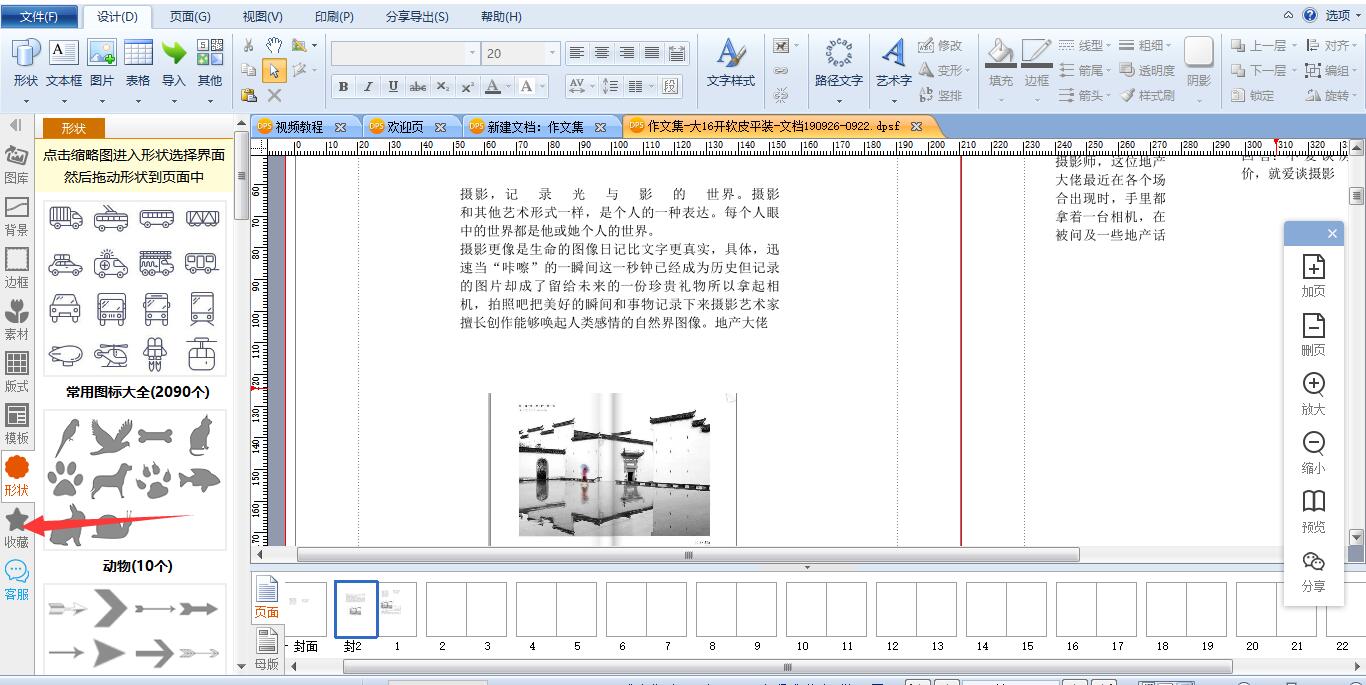Open the 文字样式 text style tool

(731, 64)
